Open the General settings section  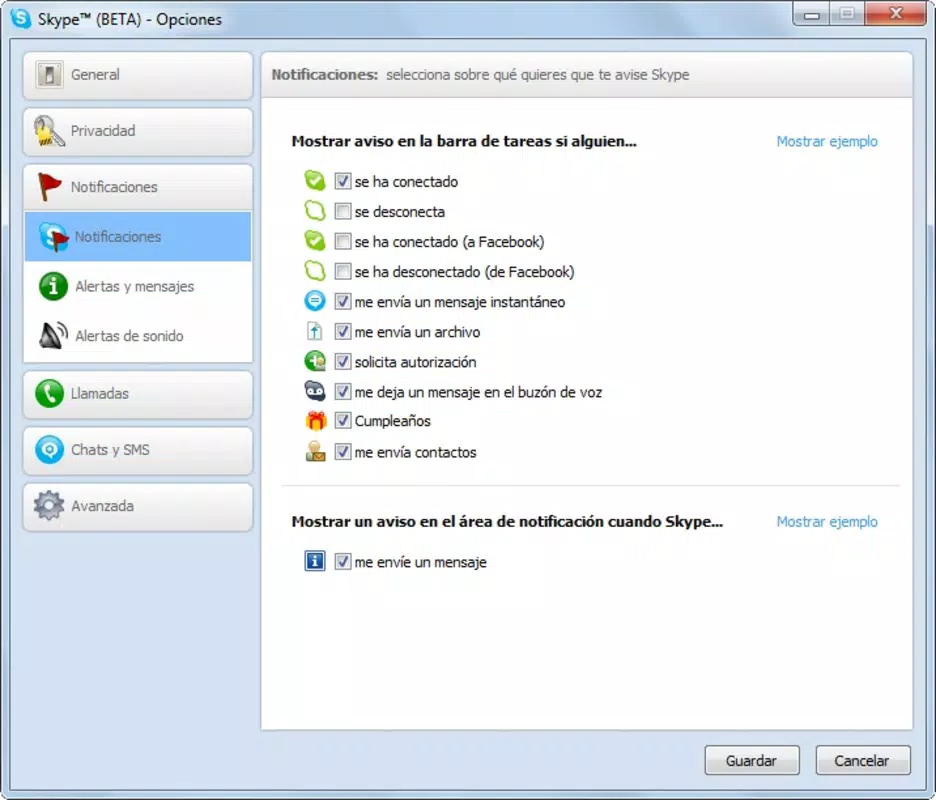(138, 75)
